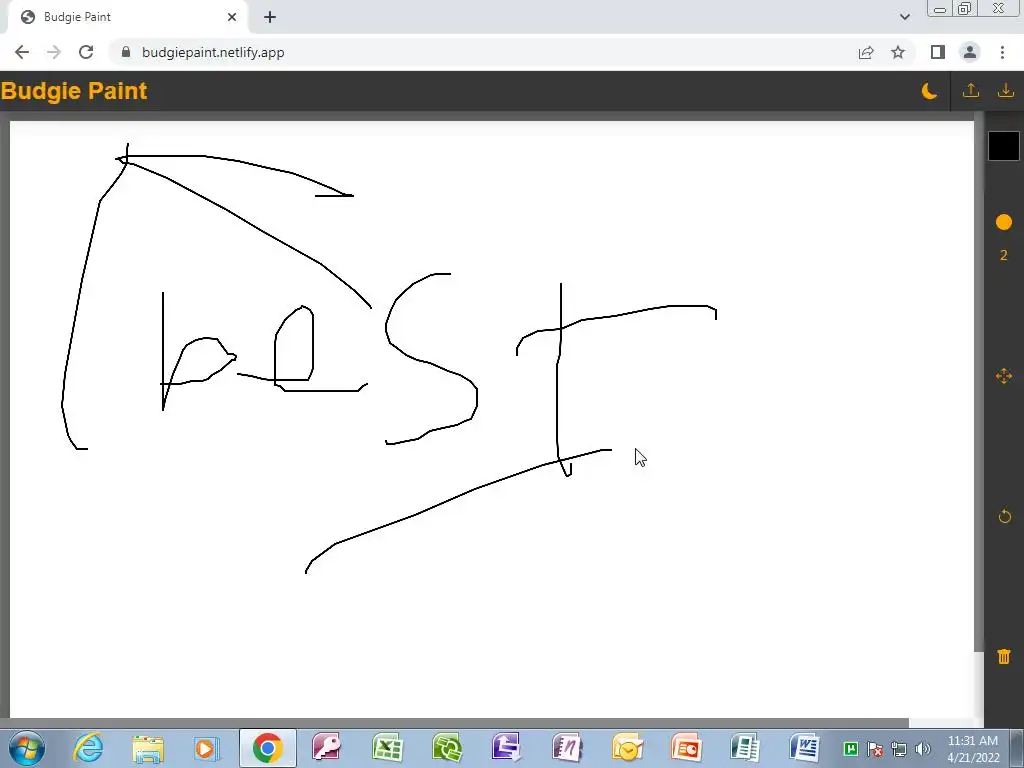Screen dimensions: 1024x768
Task: Select the Budgie Paint browser tab
Action: point(127,17)
